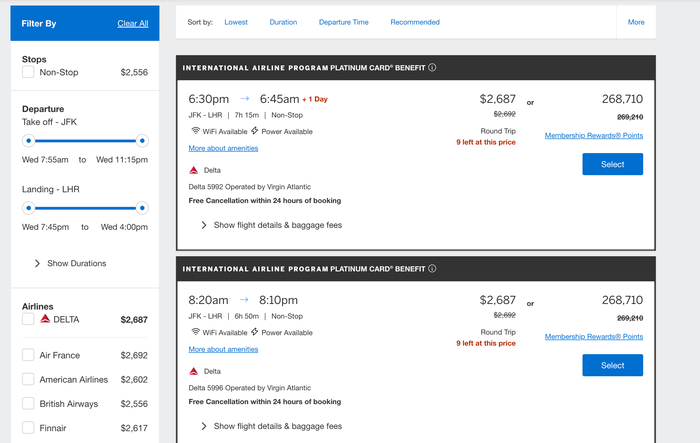Click the 'Filter By' header
Viewport: 700px width, 443px height.
(39, 23)
